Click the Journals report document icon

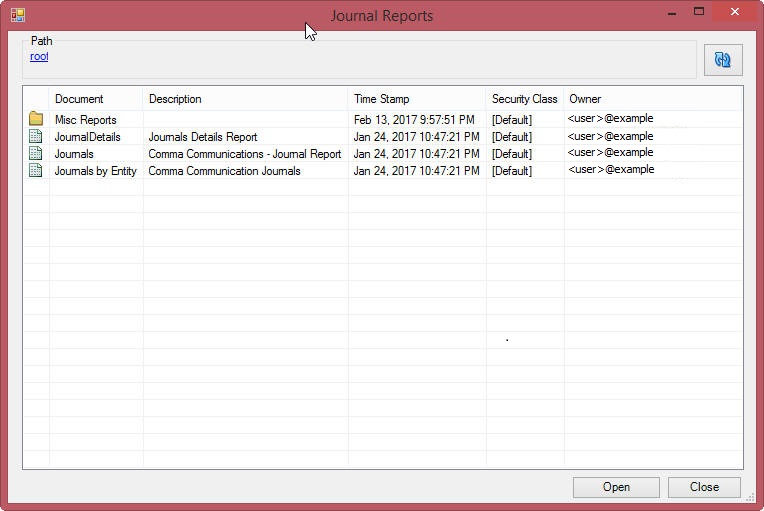coord(36,153)
